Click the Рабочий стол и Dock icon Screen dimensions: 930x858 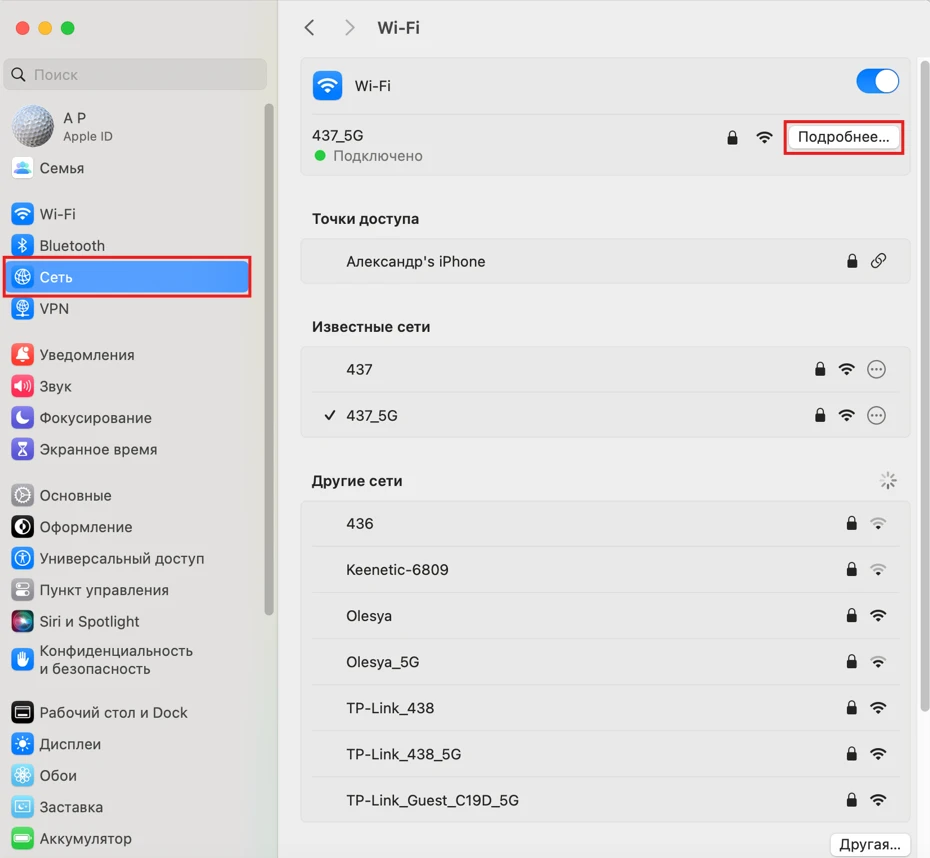pos(23,712)
